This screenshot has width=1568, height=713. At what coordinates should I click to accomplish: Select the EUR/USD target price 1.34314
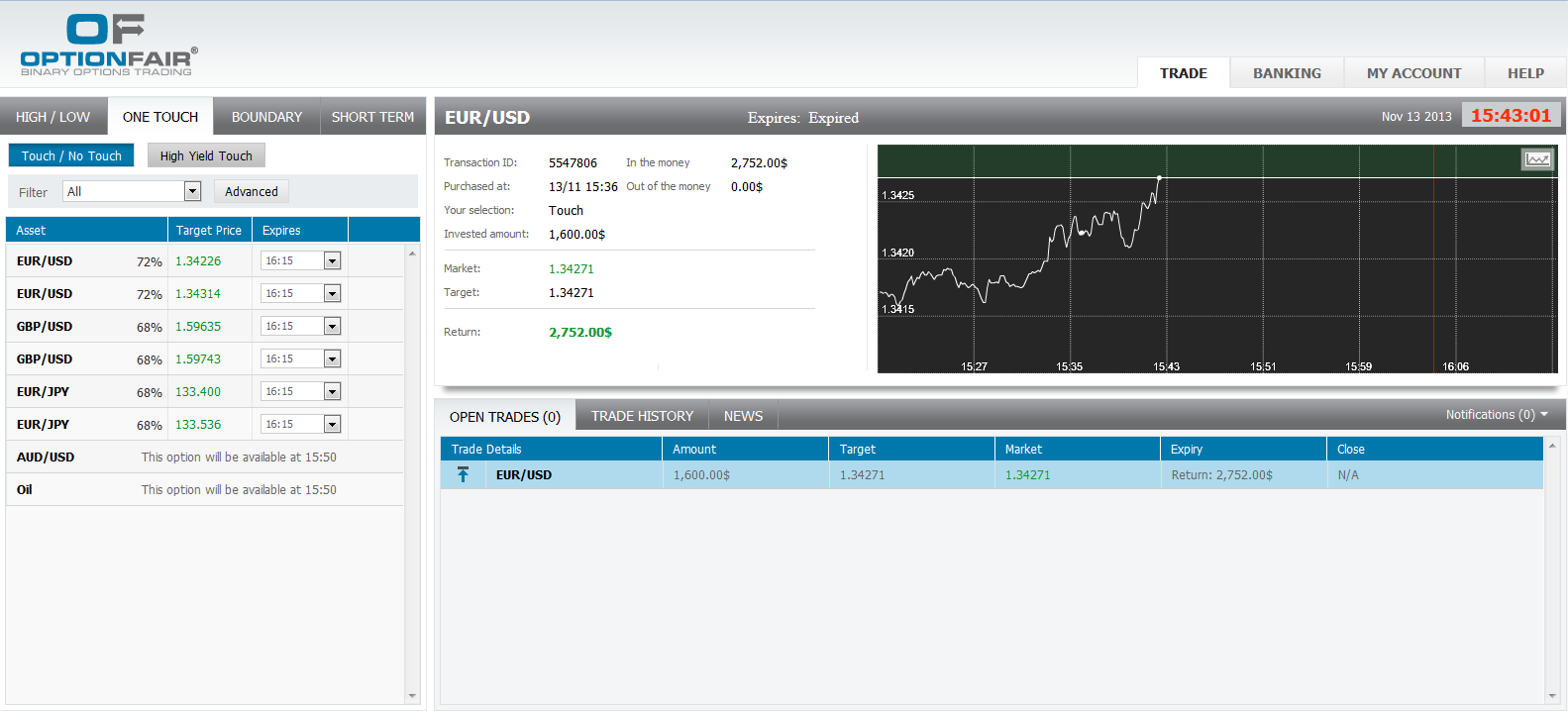tap(198, 294)
